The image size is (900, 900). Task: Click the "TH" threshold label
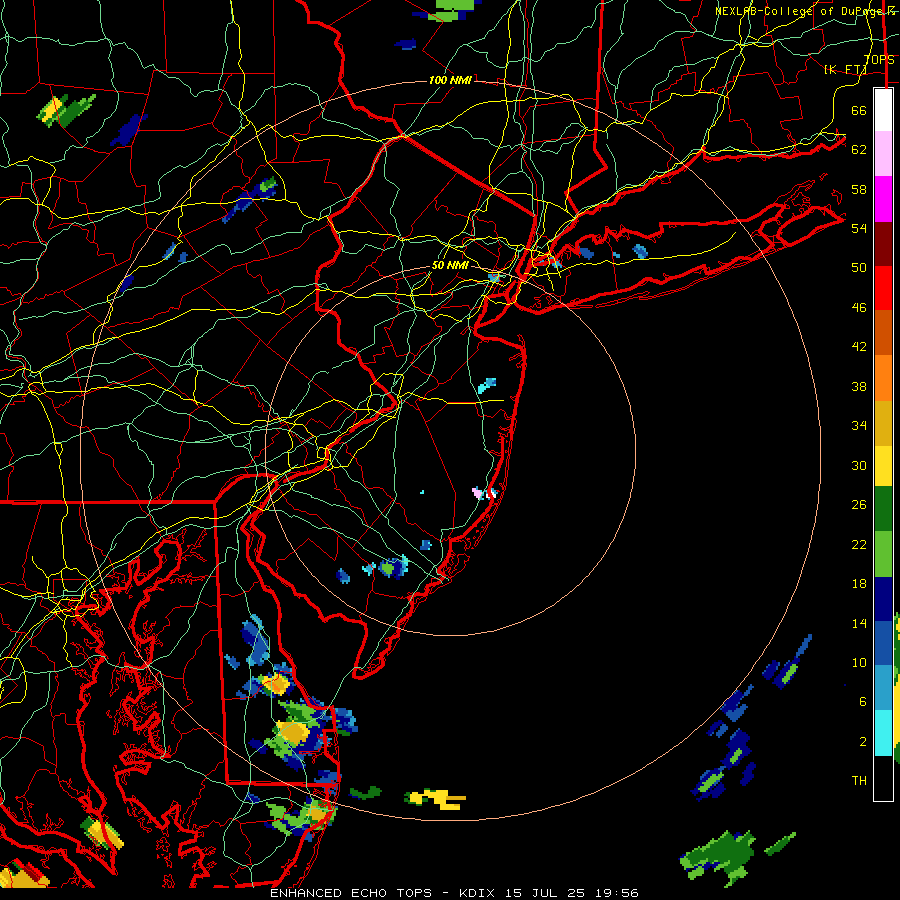(859, 781)
